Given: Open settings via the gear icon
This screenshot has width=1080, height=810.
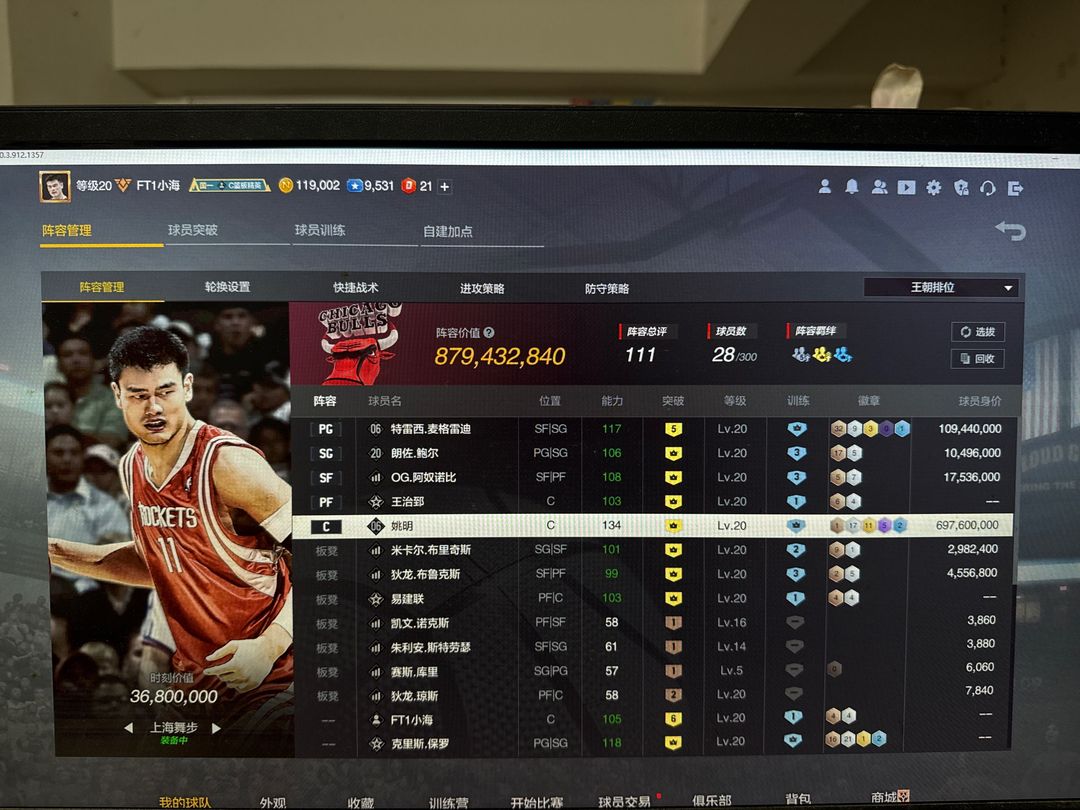Looking at the screenshot, I should [933, 187].
